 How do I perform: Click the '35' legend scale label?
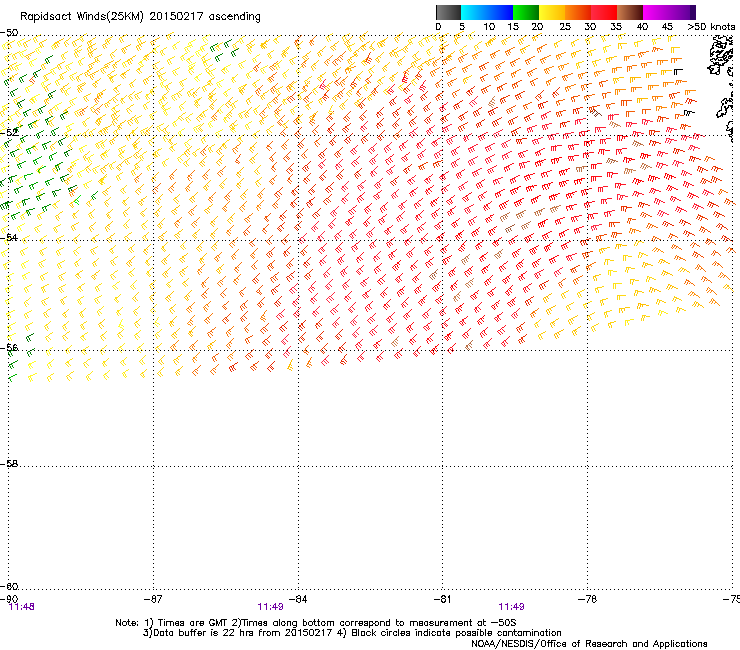[616, 27]
